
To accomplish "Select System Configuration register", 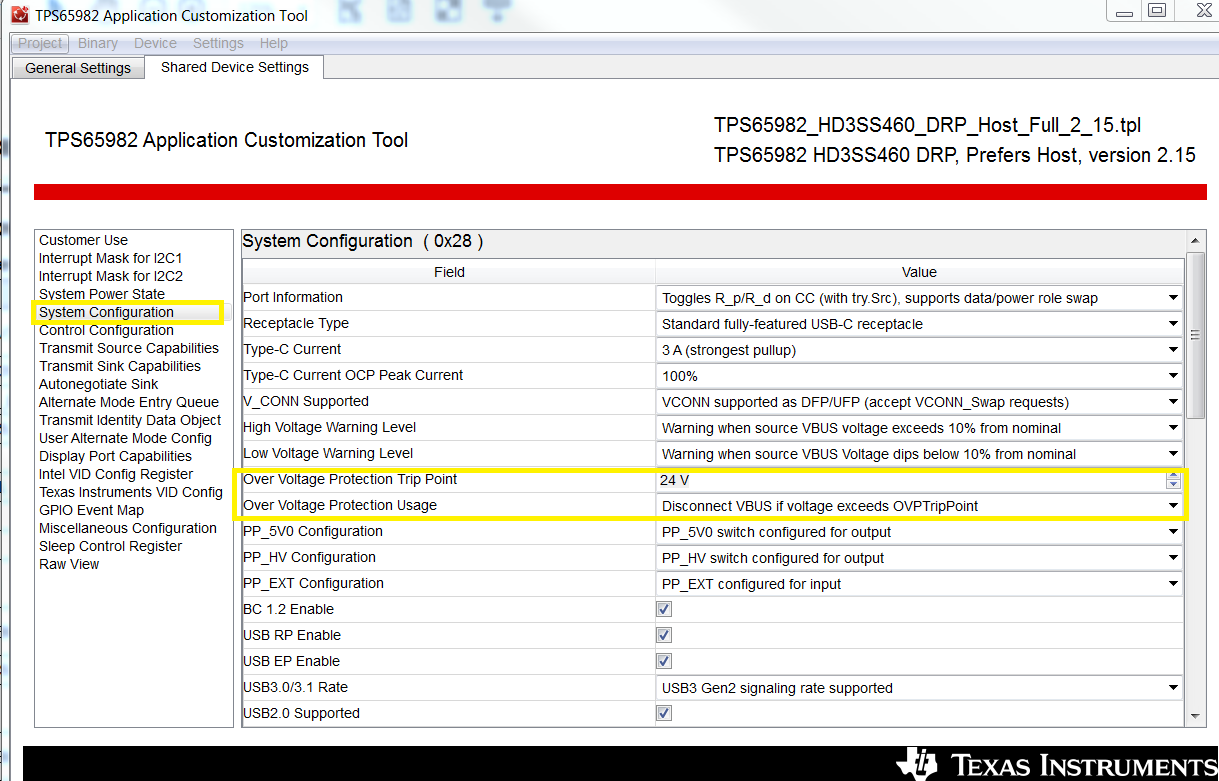I will pyautogui.click(x=107, y=312).
